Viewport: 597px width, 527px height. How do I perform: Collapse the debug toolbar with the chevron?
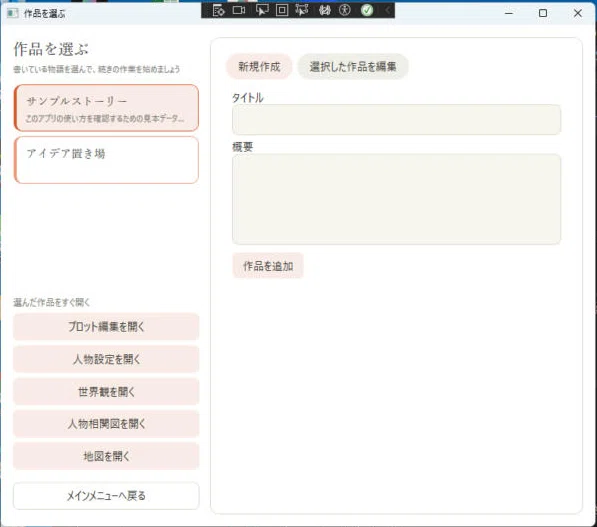[x=387, y=10]
